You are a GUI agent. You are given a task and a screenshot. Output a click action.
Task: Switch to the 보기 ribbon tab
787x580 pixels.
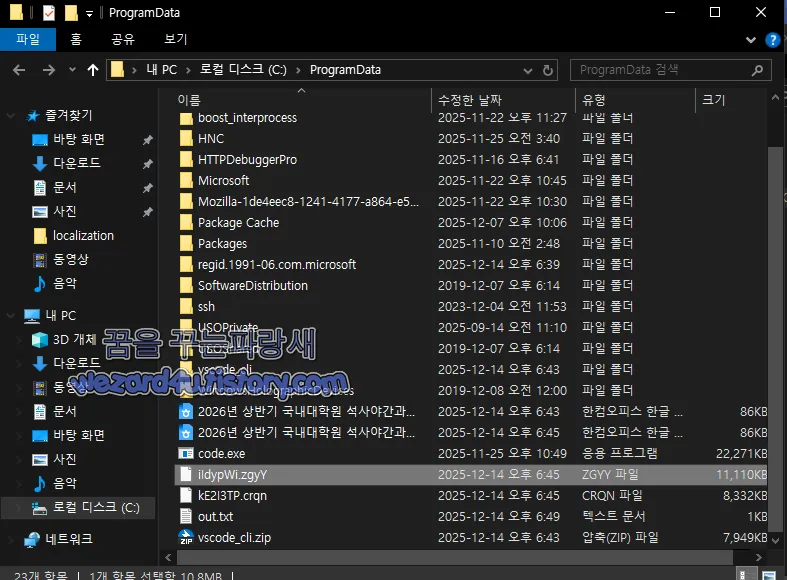point(176,39)
